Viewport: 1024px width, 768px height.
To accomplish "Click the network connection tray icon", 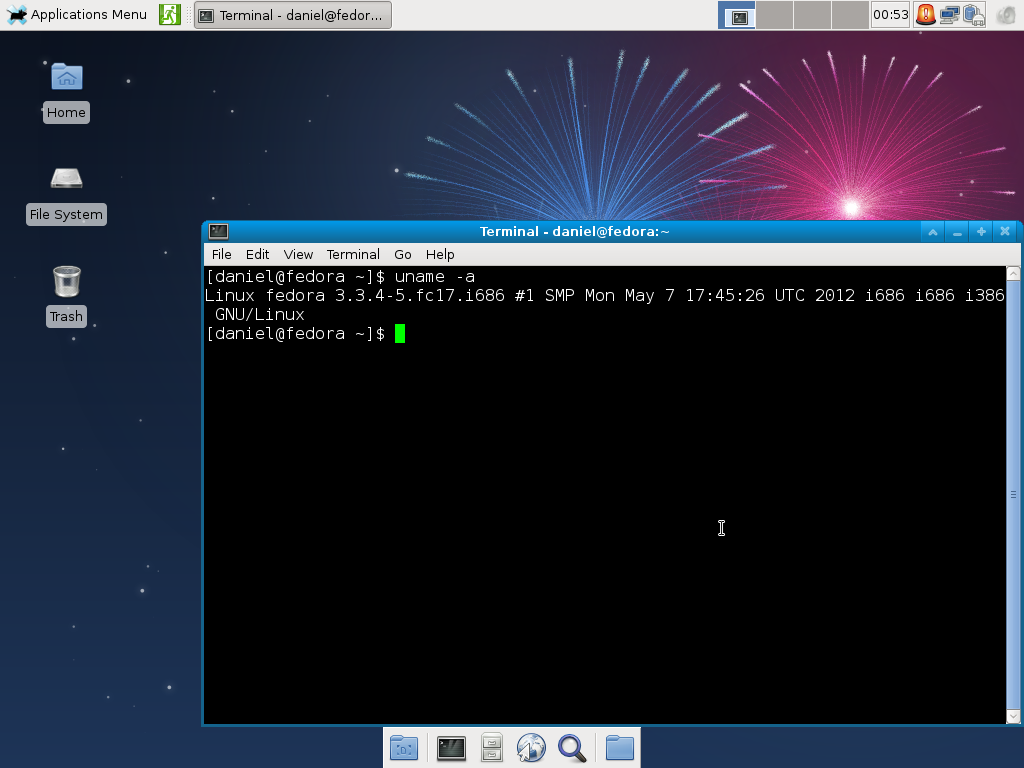I will [x=949, y=14].
